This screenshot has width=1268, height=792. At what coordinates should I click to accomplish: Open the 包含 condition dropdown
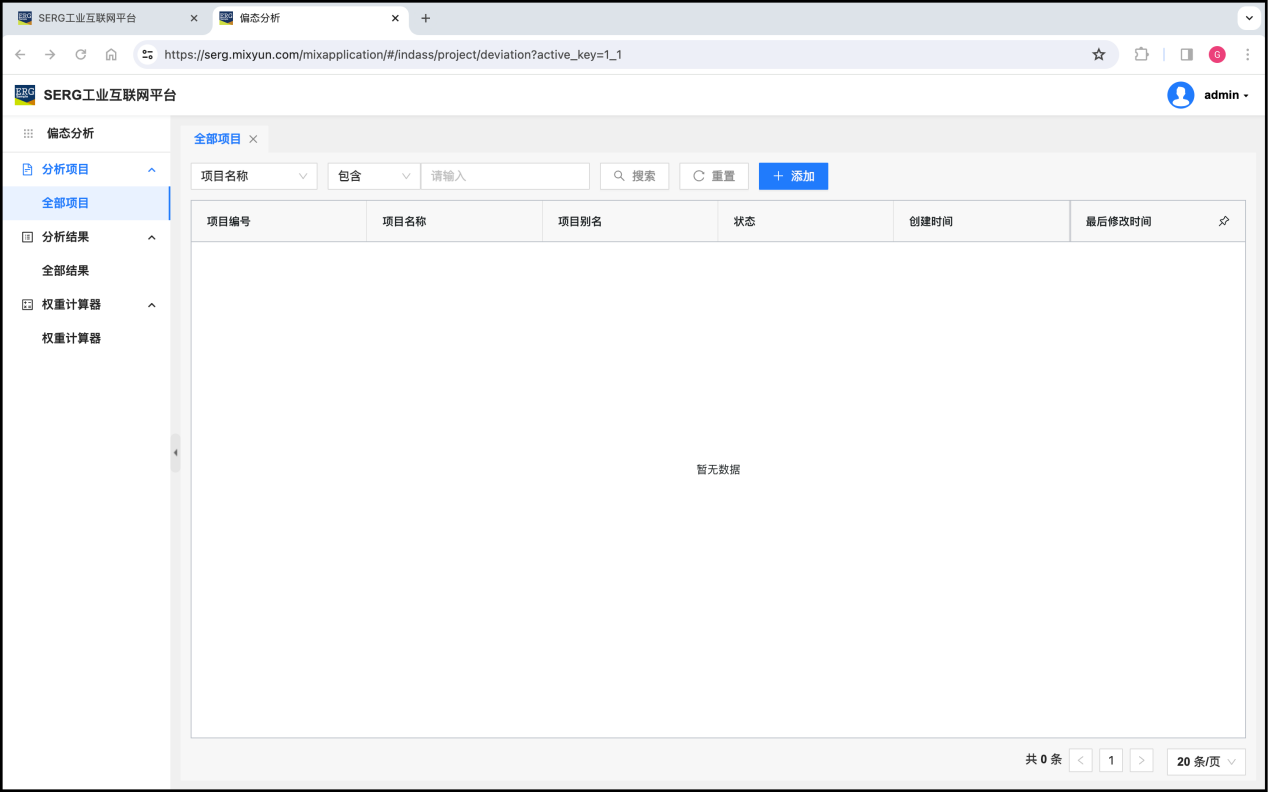374,176
